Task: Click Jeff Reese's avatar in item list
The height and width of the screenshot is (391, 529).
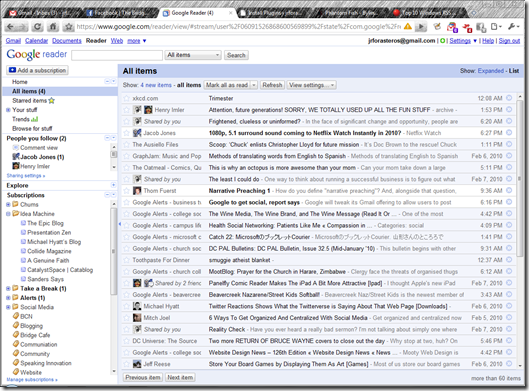Action: click(137, 364)
